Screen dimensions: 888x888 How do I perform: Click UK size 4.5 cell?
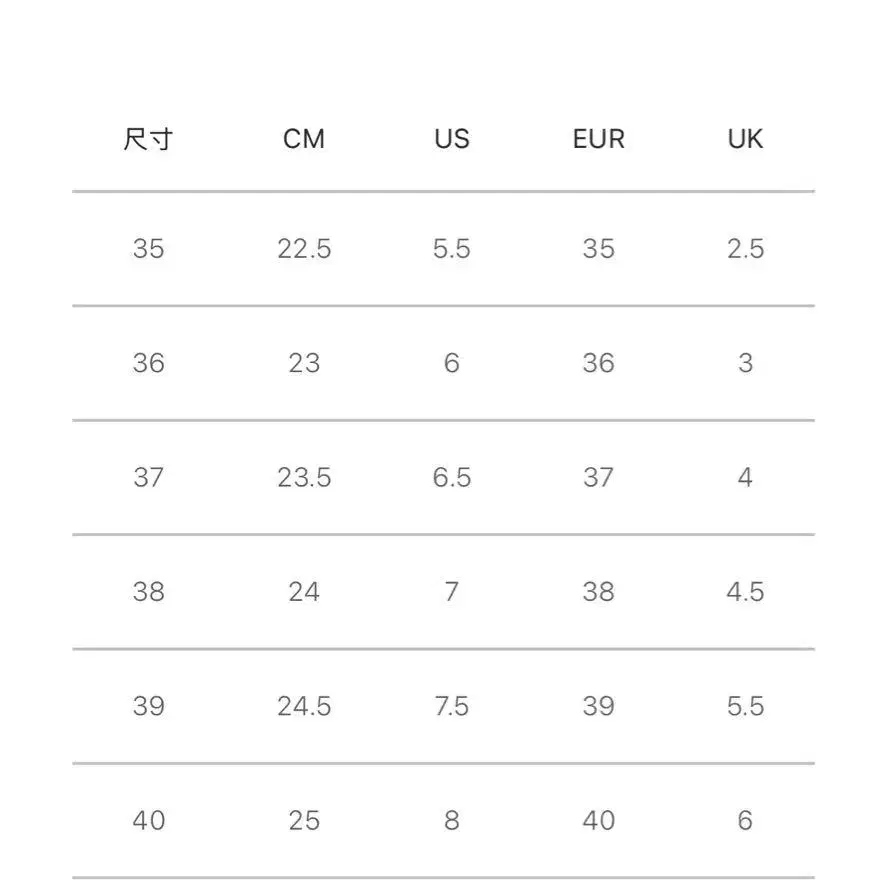pyautogui.click(x=745, y=592)
